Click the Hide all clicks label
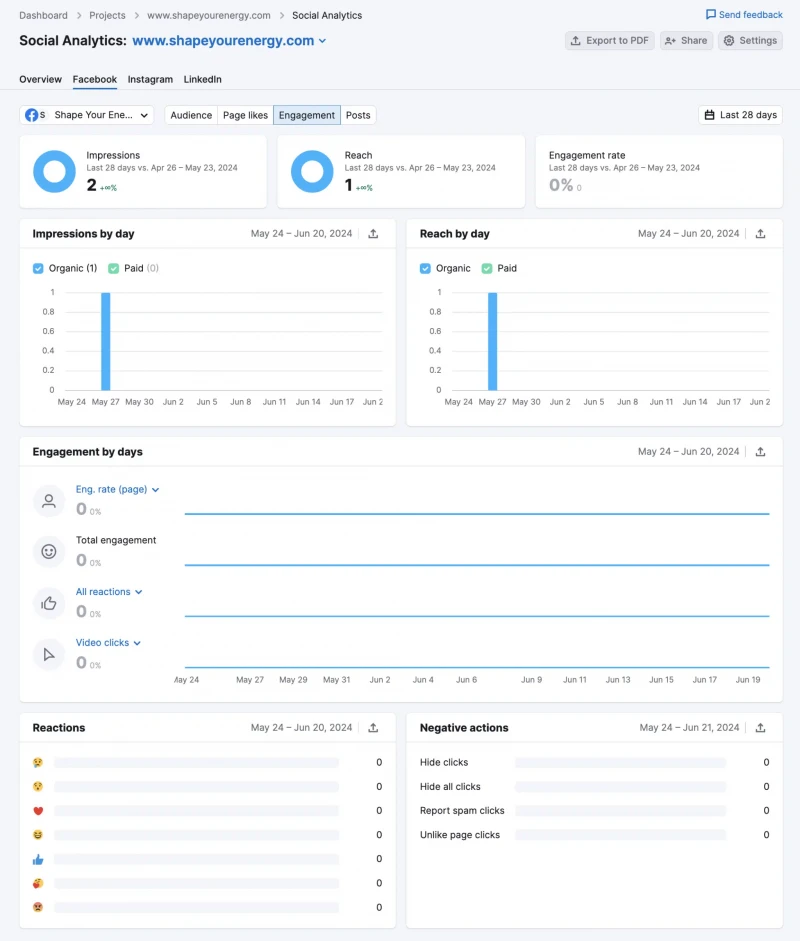The height and width of the screenshot is (941, 800). tap(450, 787)
